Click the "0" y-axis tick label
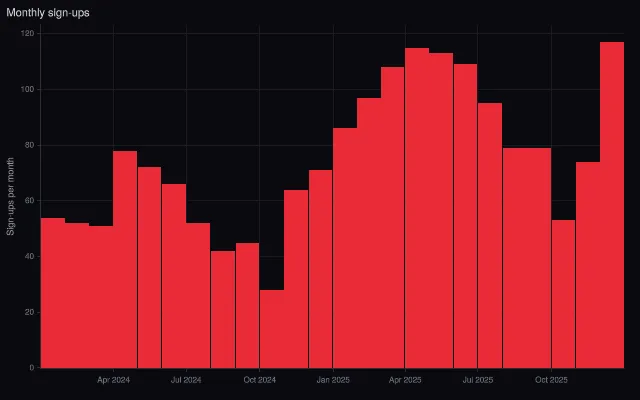640x400 pixels. point(32,368)
